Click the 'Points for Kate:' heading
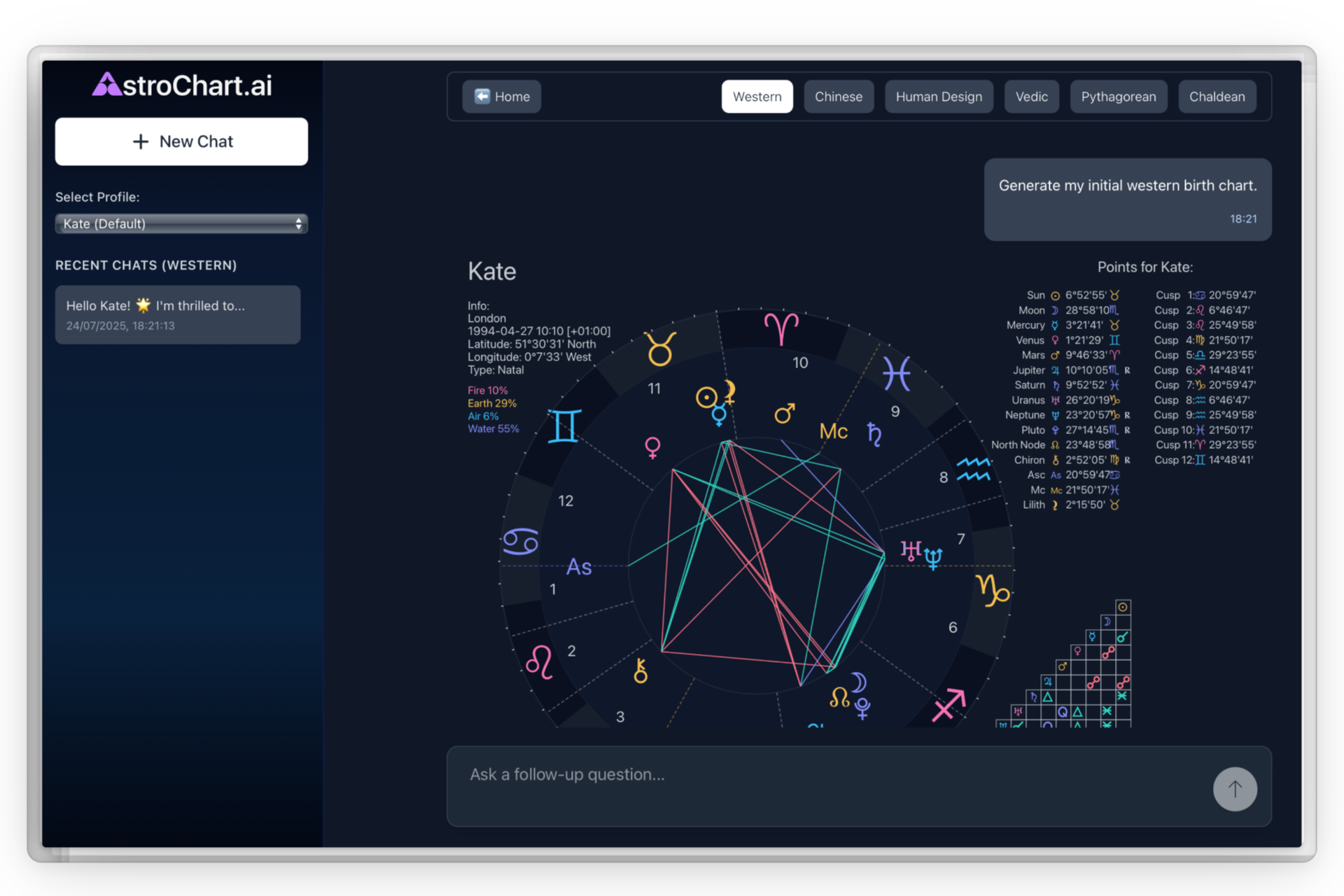This screenshot has width=1344, height=896. [x=1144, y=267]
